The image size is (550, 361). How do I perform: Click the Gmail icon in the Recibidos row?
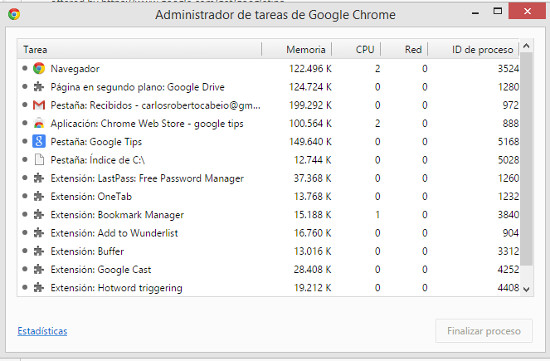[x=39, y=105]
